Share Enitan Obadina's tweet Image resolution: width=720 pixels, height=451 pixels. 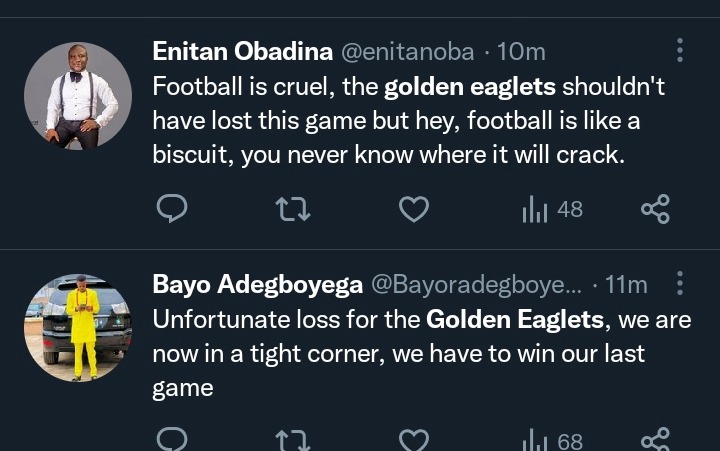pos(655,209)
